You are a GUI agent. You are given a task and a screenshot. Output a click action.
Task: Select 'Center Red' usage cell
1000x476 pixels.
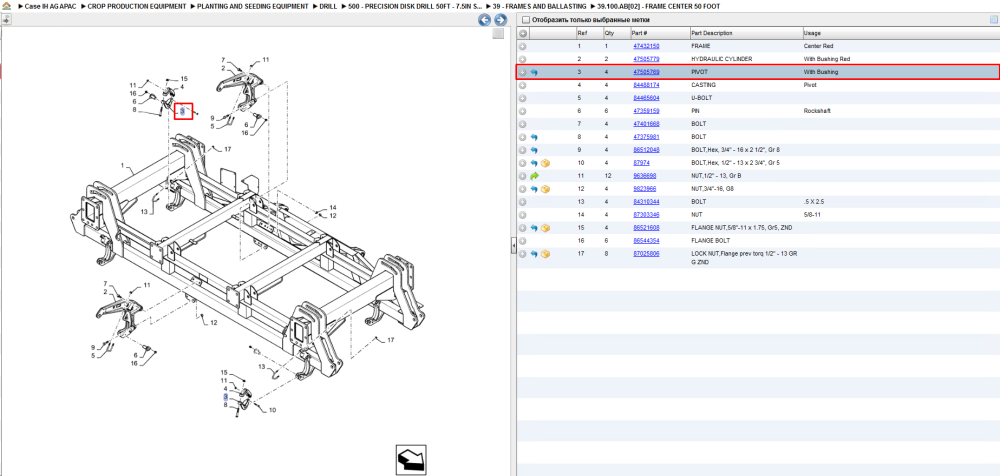coord(818,47)
